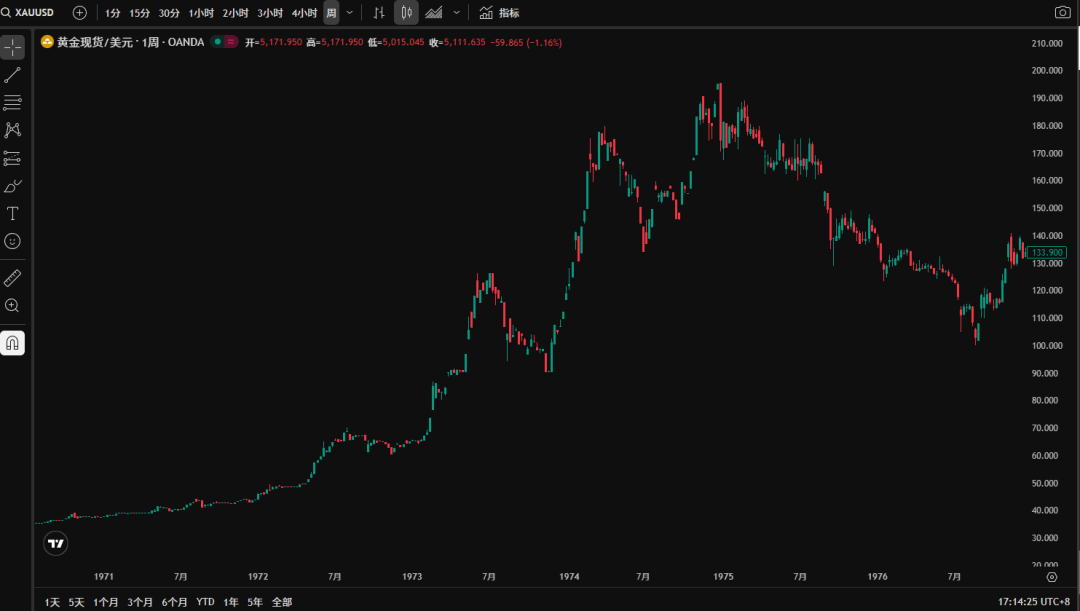Open the UTC+8 timezone menu
1080x611 pixels.
click(x=1041, y=602)
